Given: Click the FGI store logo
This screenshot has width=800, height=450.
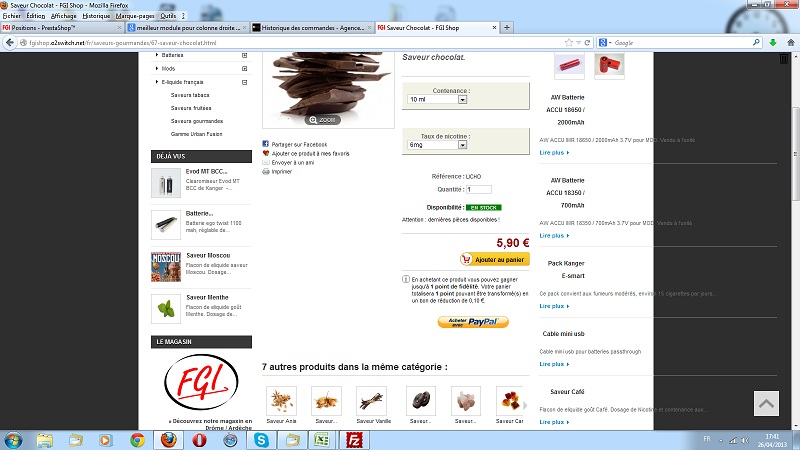Looking at the screenshot, I should pyautogui.click(x=201, y=382).
